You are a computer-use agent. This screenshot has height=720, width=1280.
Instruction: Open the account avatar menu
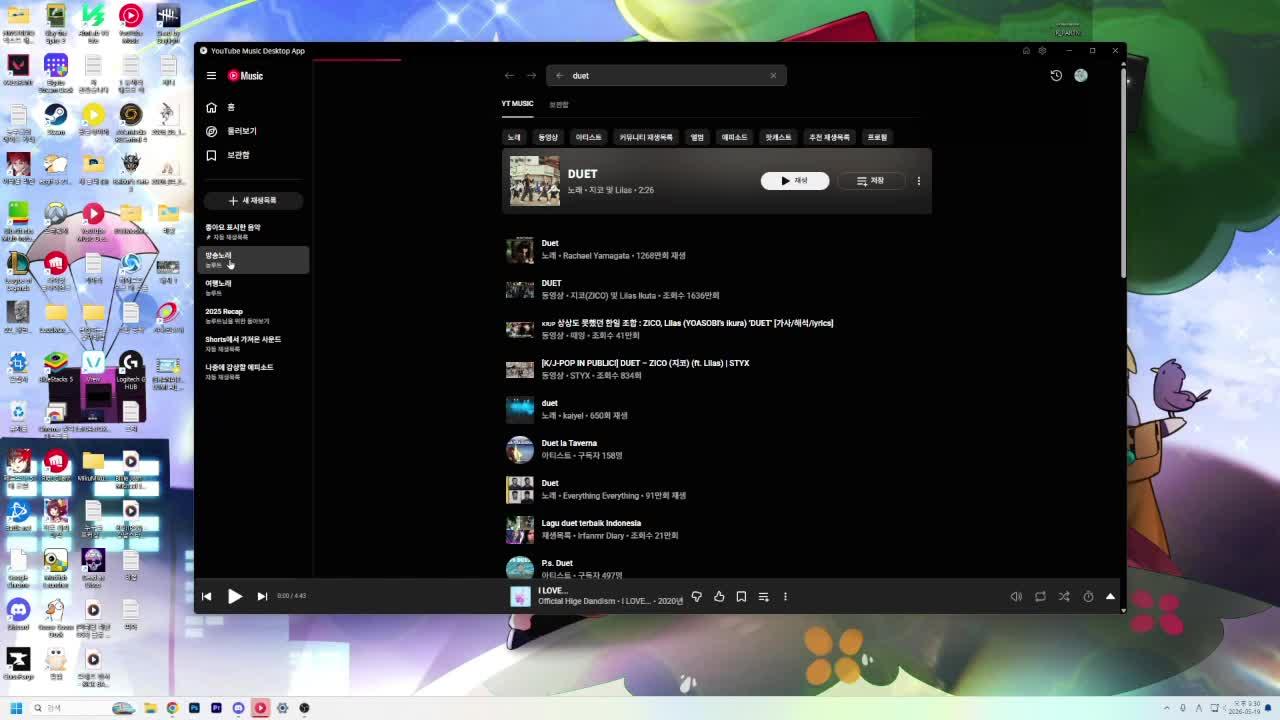click(1081, 76)
